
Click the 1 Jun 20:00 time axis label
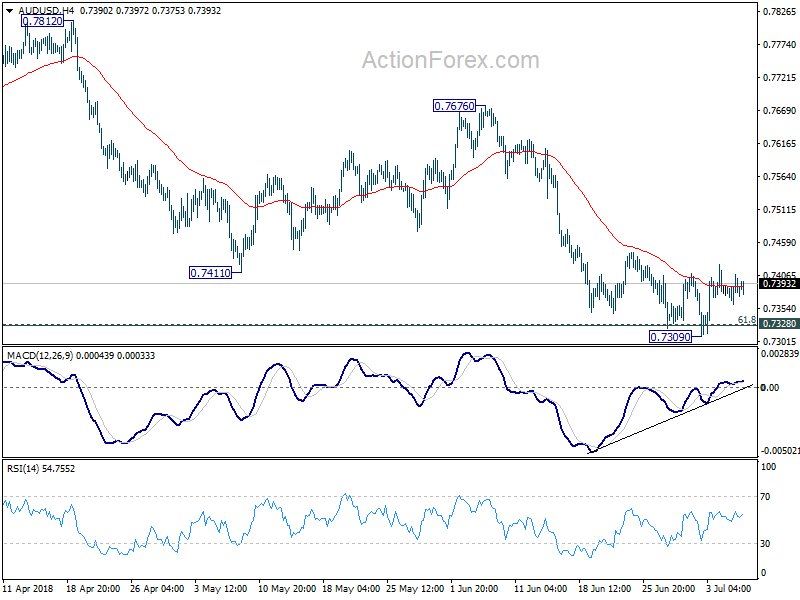click(474, 588)
